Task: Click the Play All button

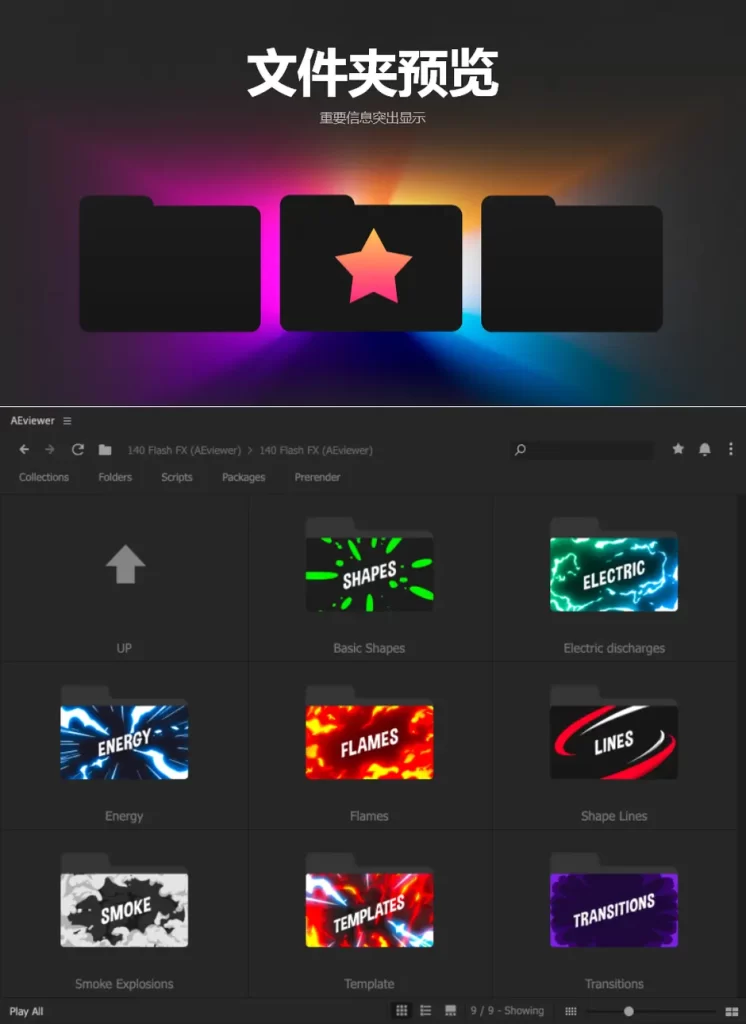Action: click(26, 1011)
